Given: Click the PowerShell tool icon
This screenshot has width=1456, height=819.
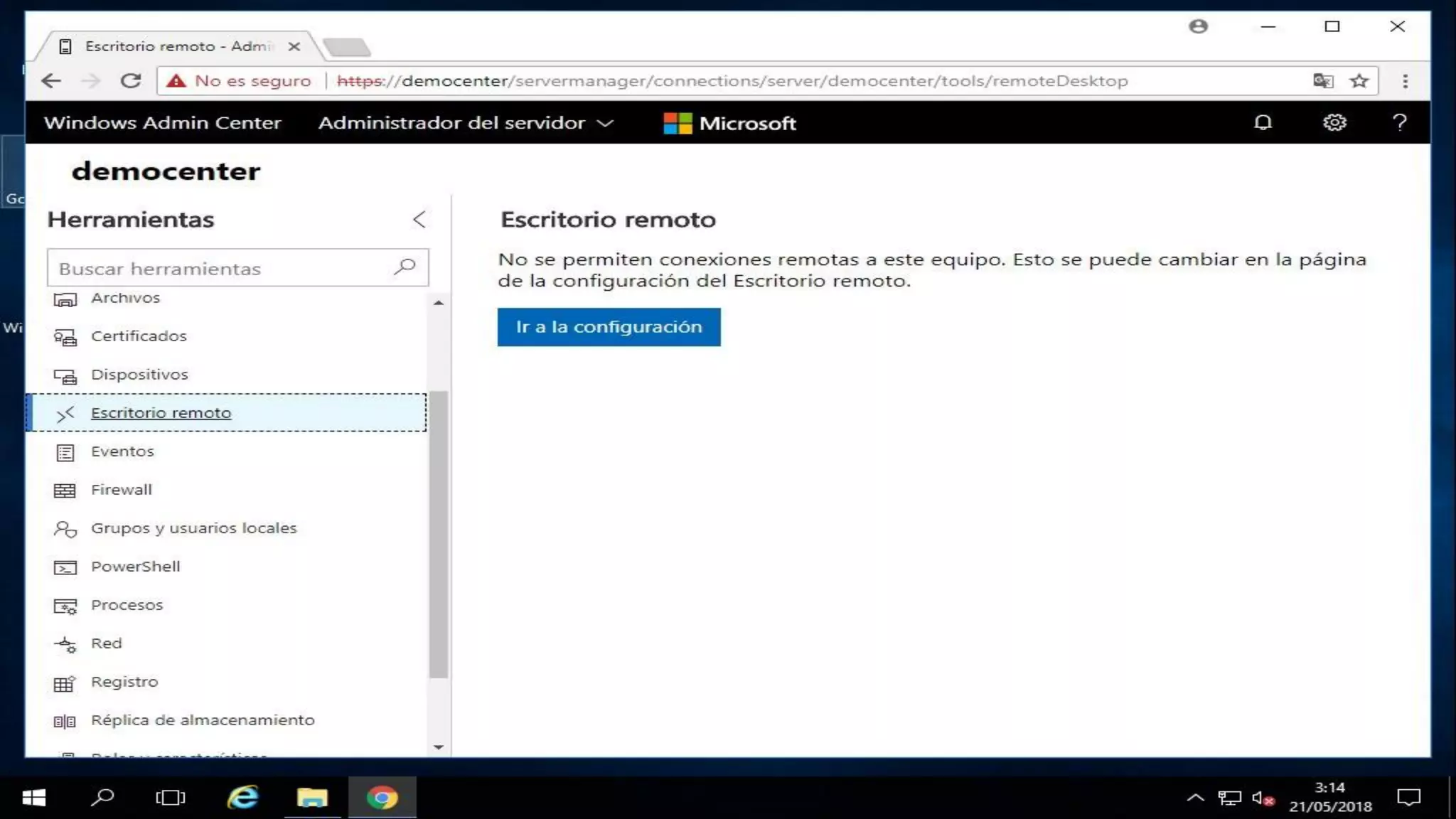Looking at the screenshot, I should 65,567.
